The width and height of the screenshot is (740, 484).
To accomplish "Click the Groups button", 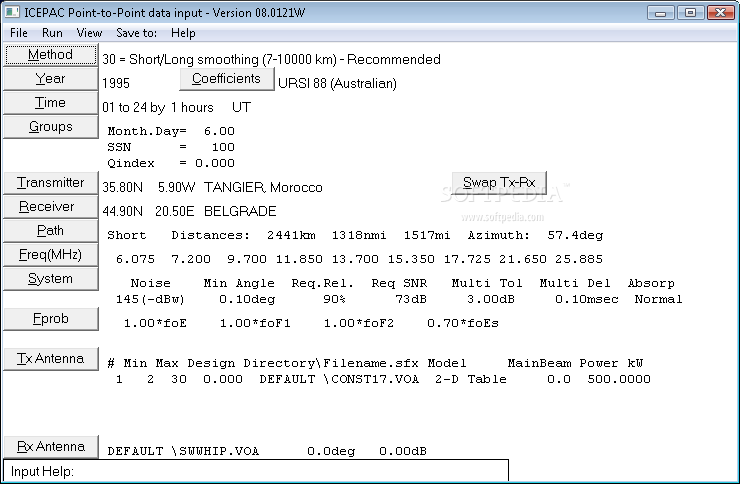I will (50, 127).
